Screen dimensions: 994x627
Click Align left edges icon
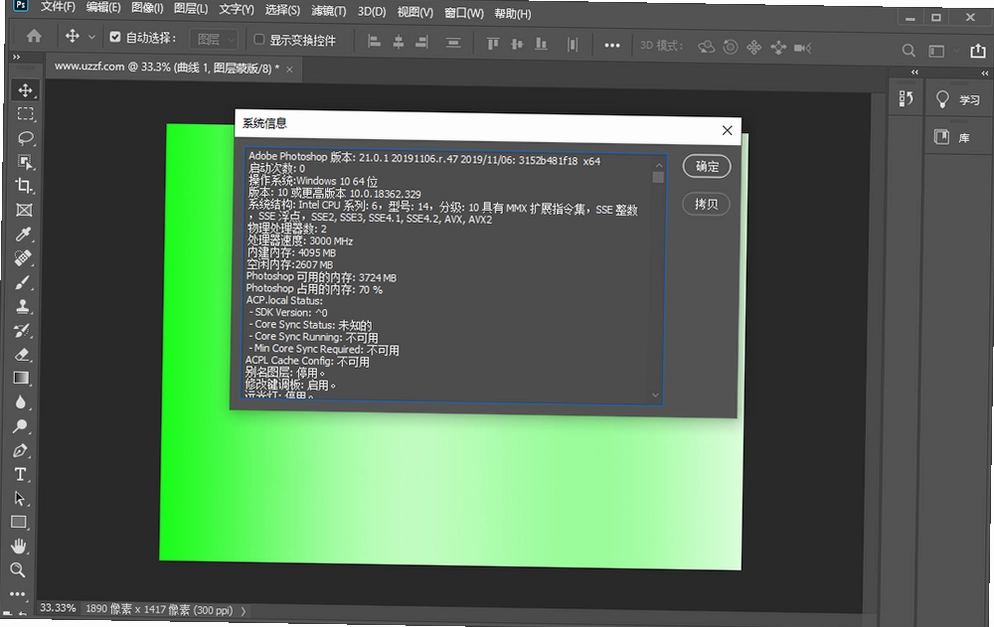(x=375, y=42)
